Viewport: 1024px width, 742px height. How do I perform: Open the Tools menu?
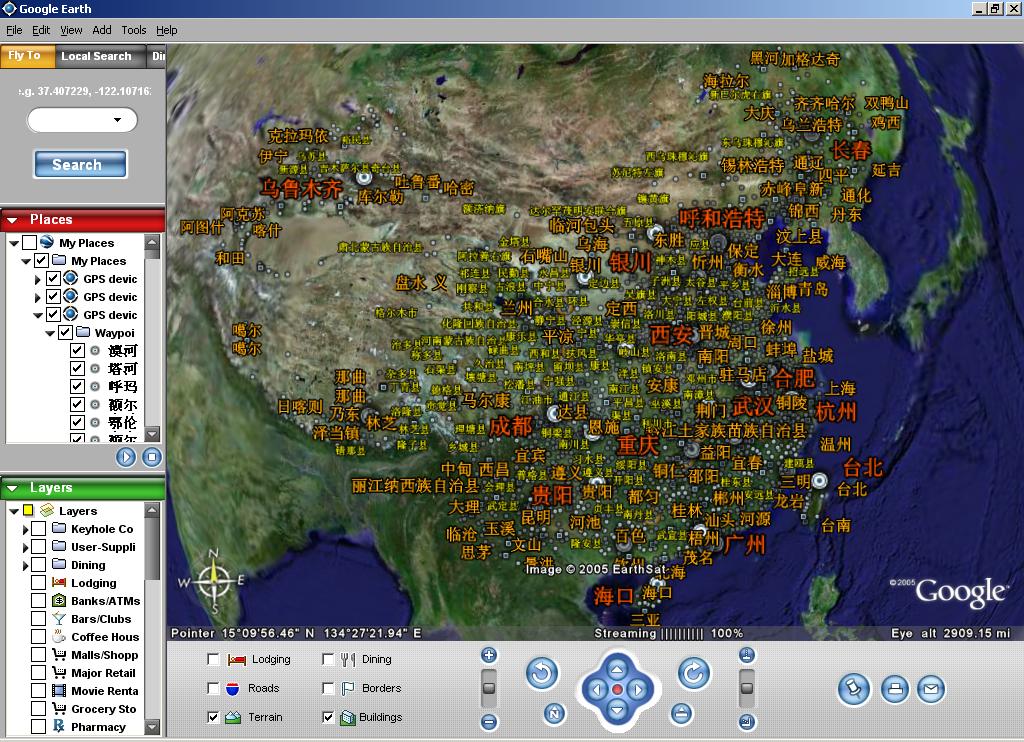point(133,30)
